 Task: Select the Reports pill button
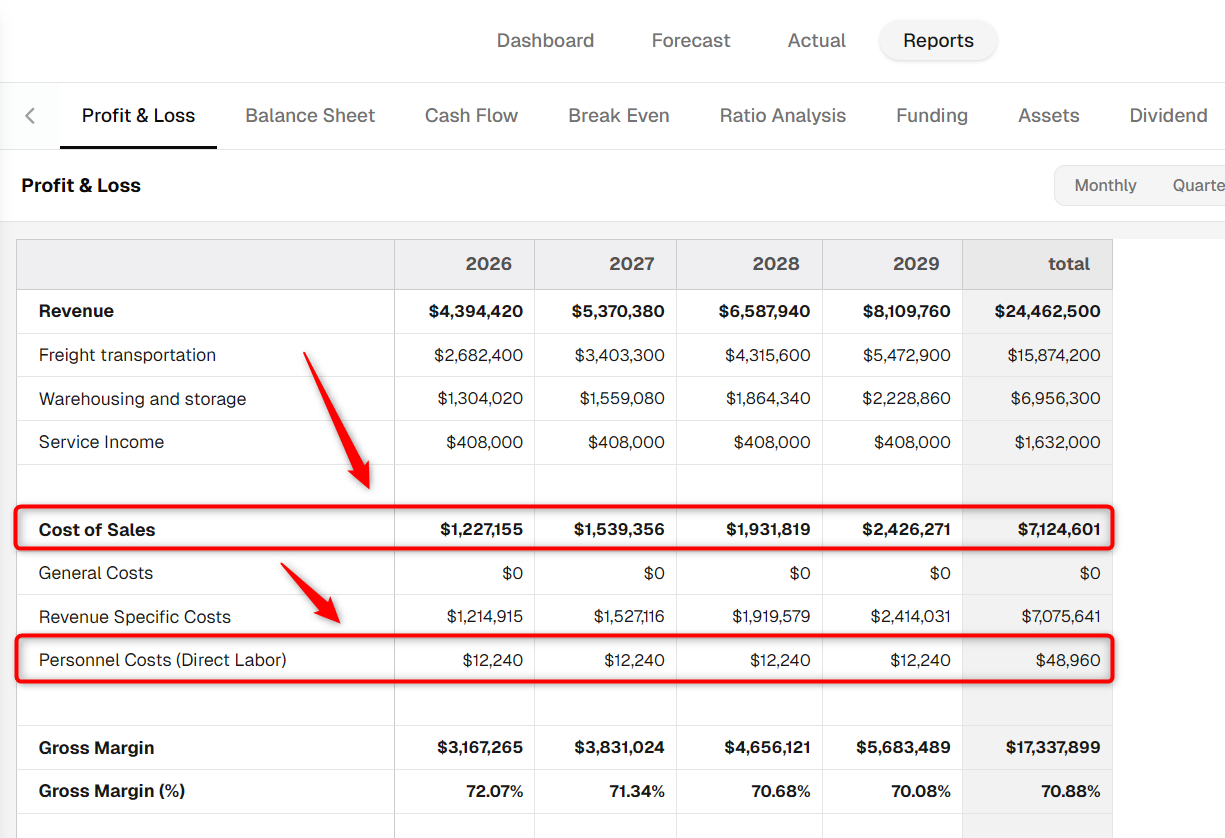(938, 41)
